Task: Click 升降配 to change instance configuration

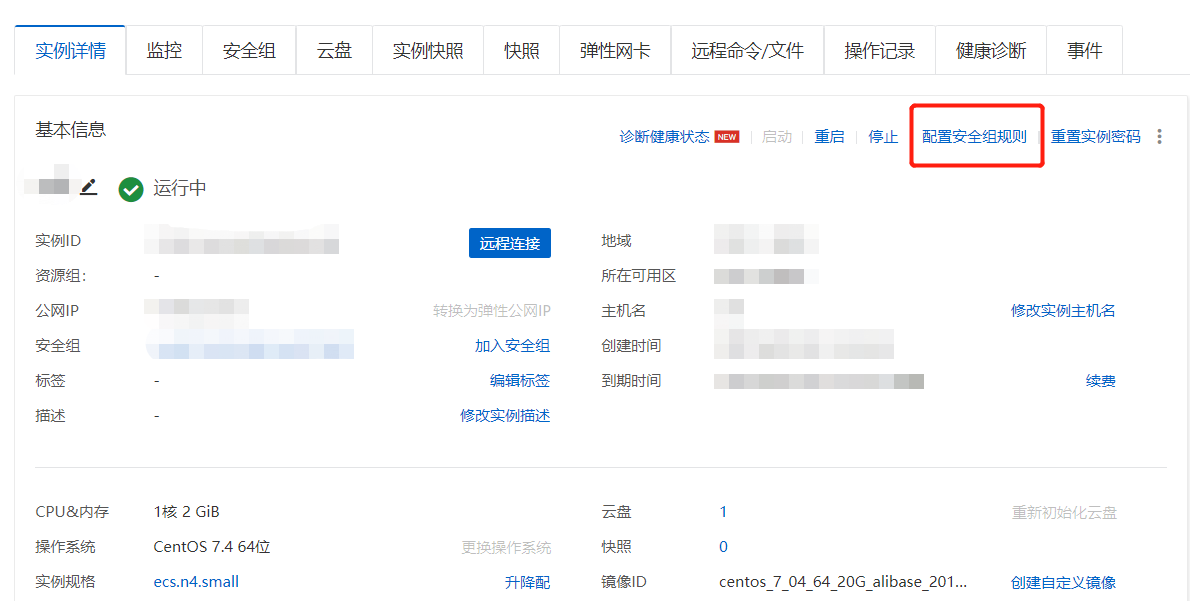Action: pyautogui.click(x=527, y=581)
